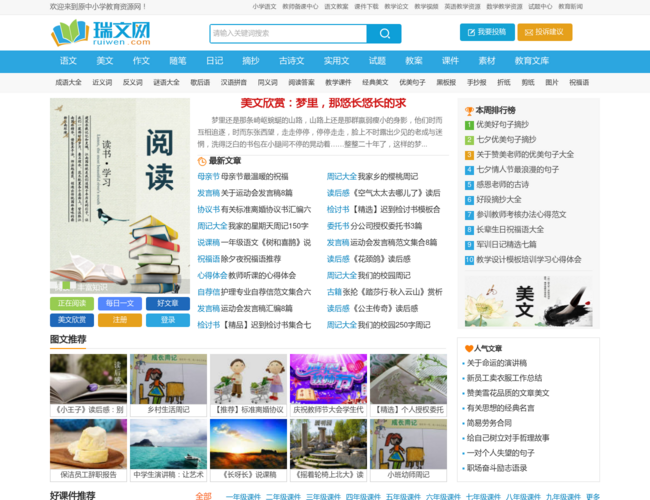Open thumbnail 【精选】个人授权委托
The height and width of the screenshot is (500, 650).
[408, 385]
